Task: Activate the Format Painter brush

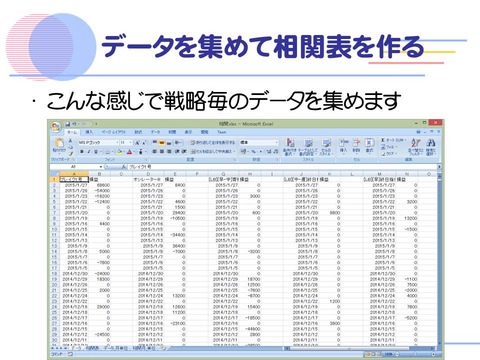Action: tap(70, 153)
